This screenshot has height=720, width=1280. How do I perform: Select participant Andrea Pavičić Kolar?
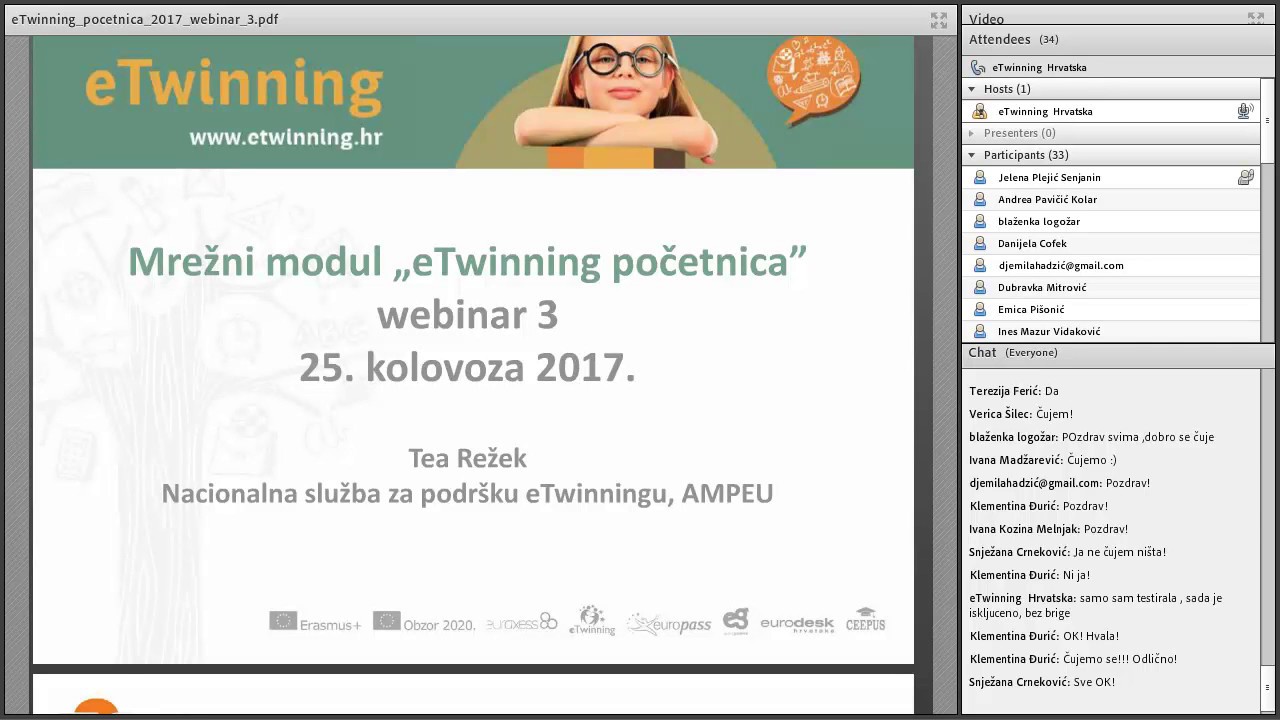1111,199
